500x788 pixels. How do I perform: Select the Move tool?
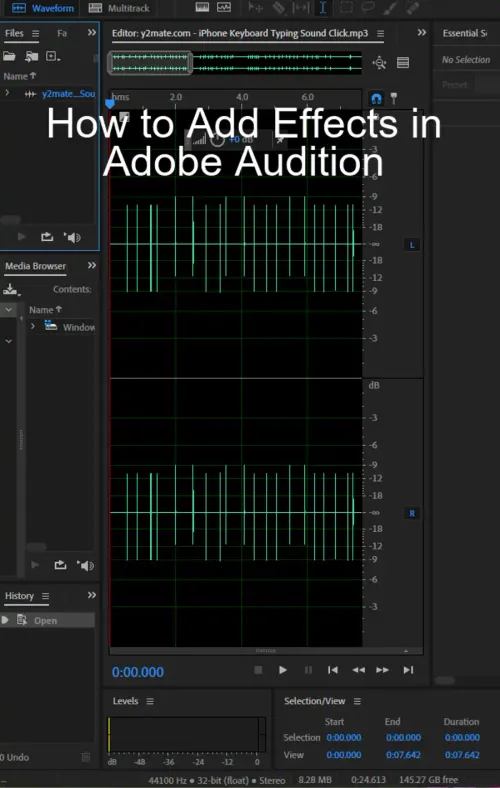click(x=255, y=8)
